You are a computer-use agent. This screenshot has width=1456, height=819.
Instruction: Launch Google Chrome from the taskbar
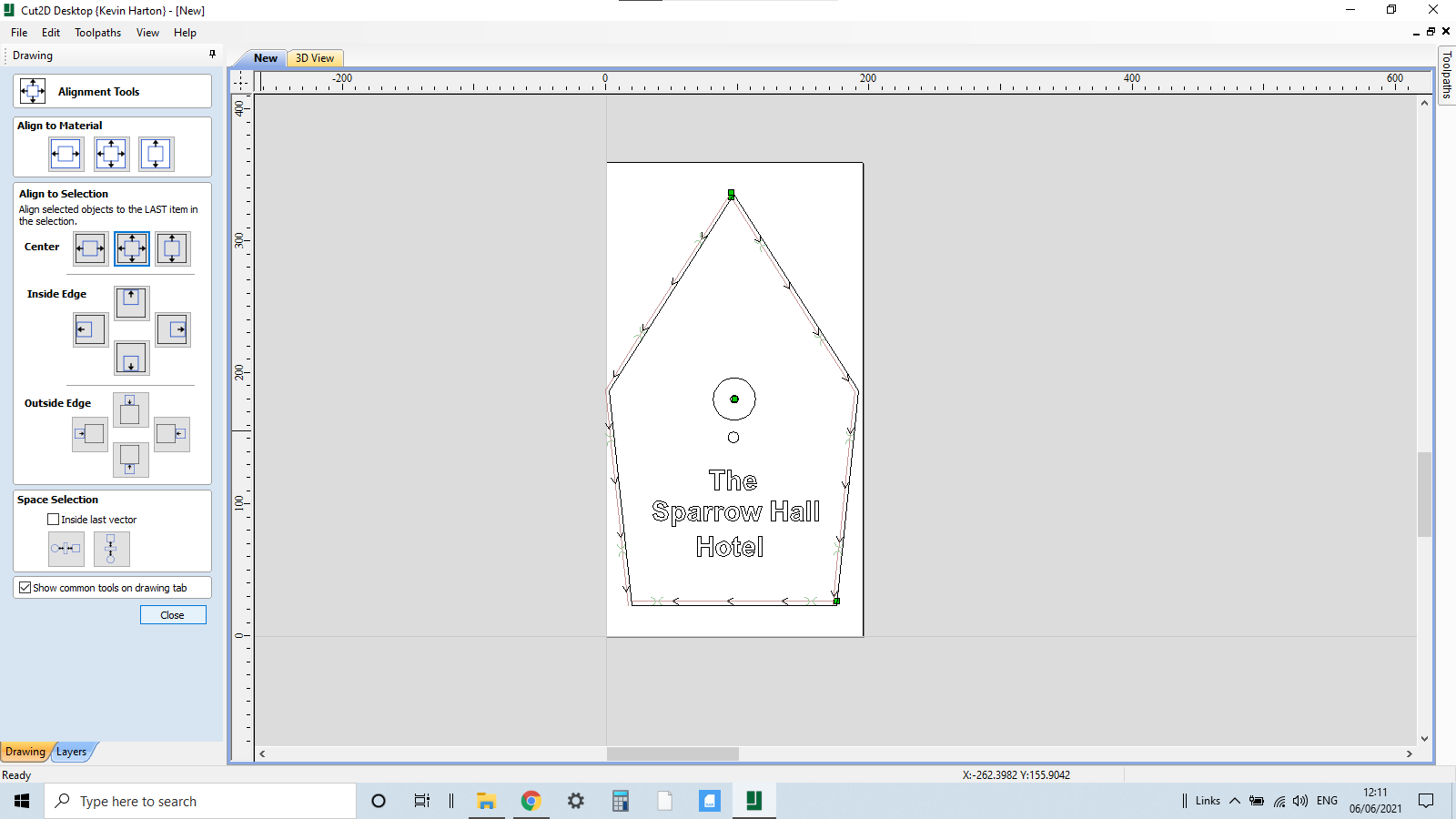(531, 801)
